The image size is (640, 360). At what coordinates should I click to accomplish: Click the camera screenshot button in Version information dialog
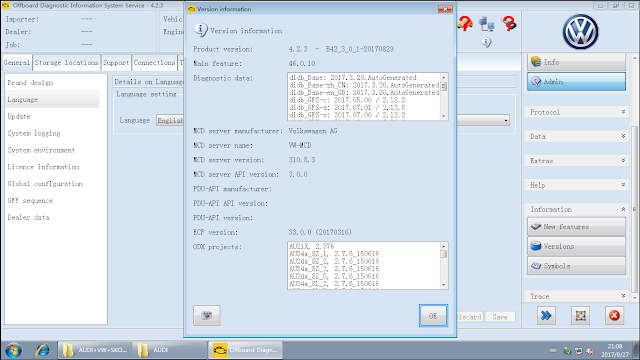click(207, 316)
